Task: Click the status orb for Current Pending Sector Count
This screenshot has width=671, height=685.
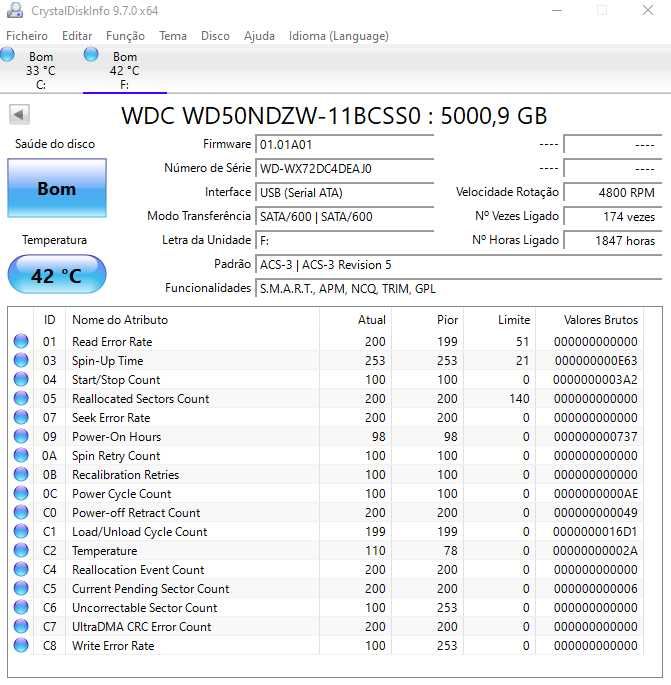Action: (21, 588)
